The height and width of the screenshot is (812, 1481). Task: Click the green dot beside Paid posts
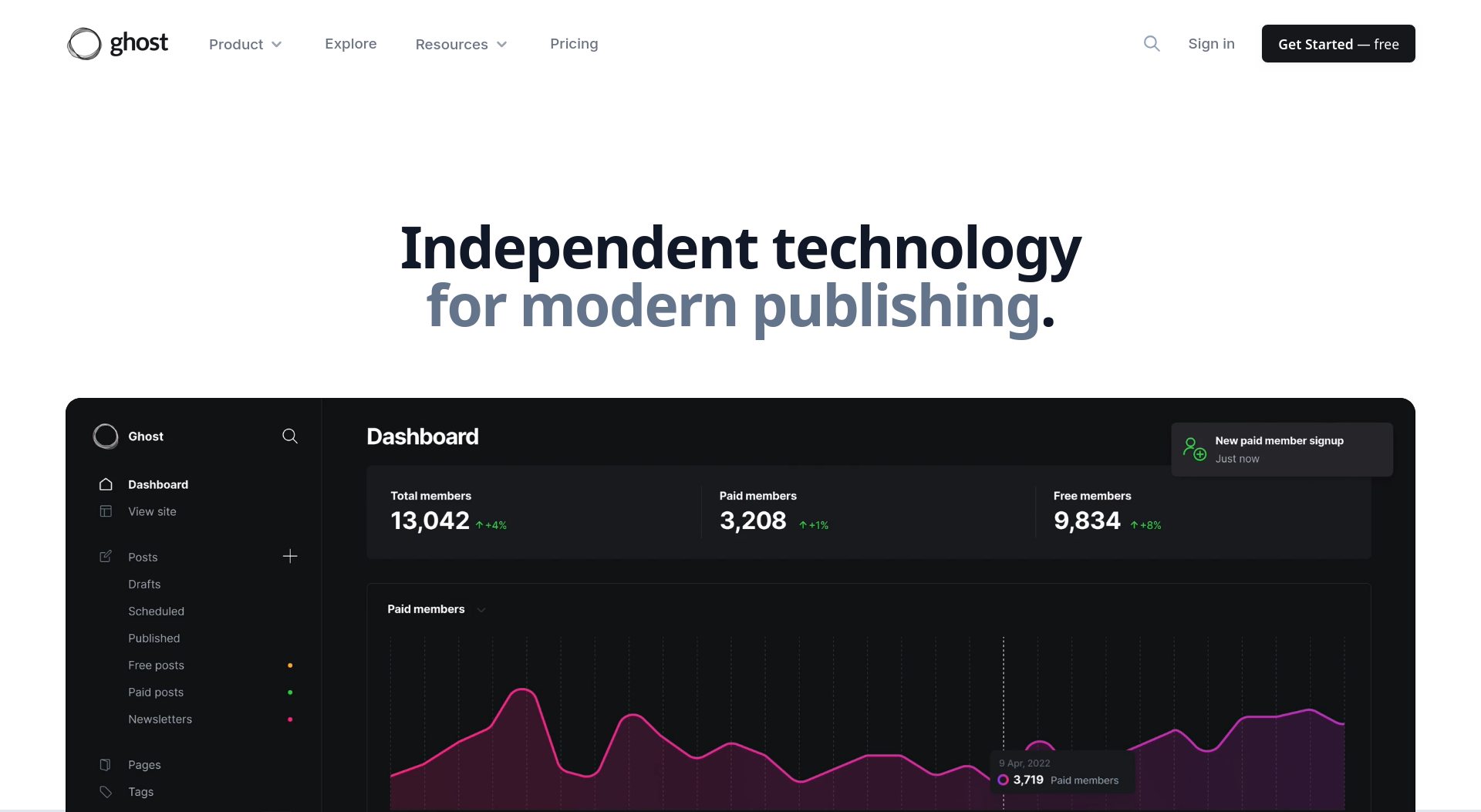click(290, 692)
